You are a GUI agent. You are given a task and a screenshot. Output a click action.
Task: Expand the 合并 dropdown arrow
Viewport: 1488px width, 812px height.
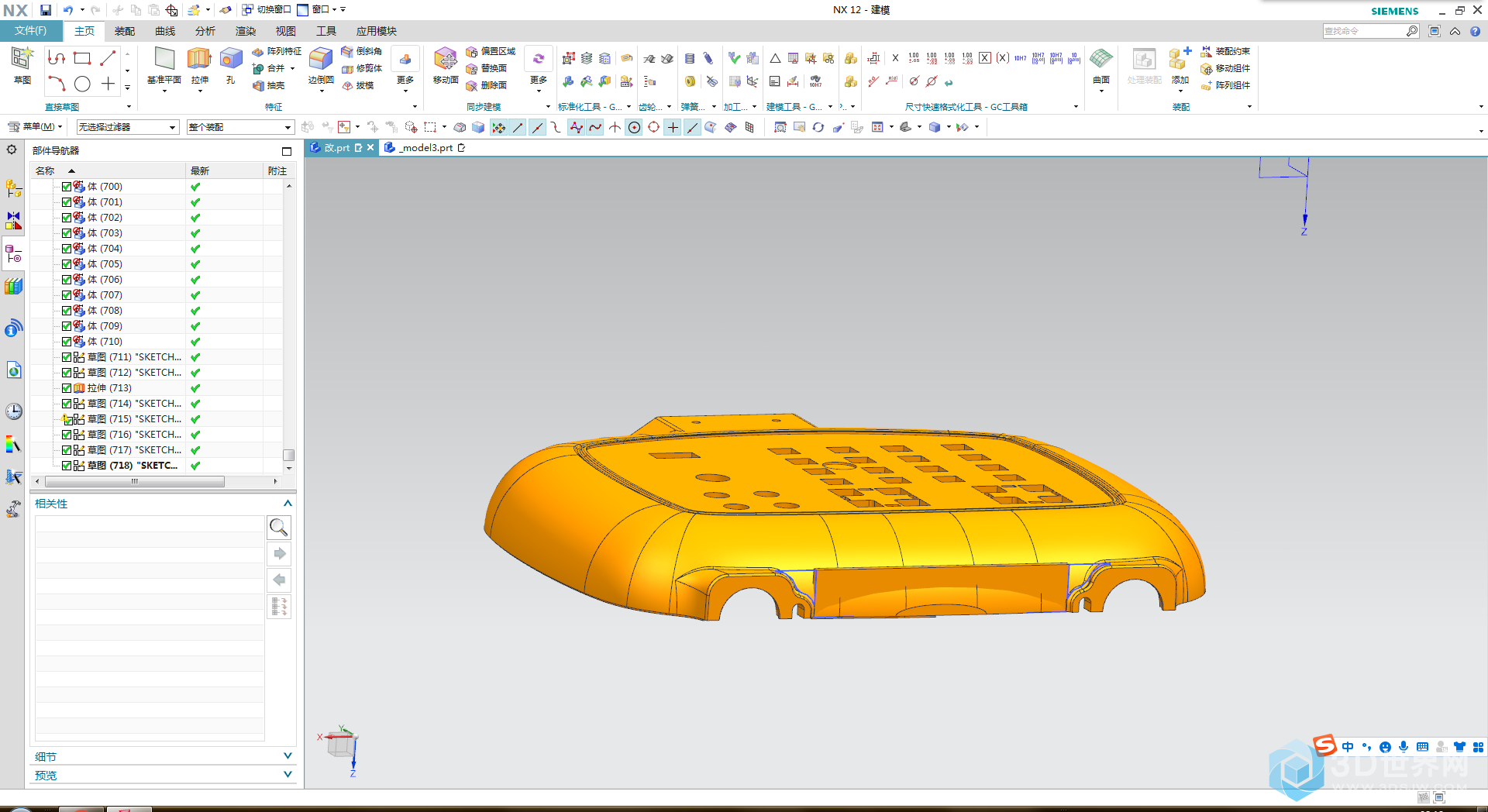(293, 68)
